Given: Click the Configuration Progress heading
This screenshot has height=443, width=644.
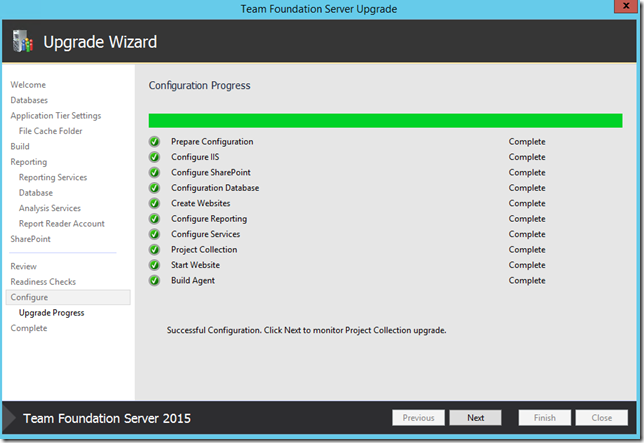Looking at the screenshot, I should 199,85.
